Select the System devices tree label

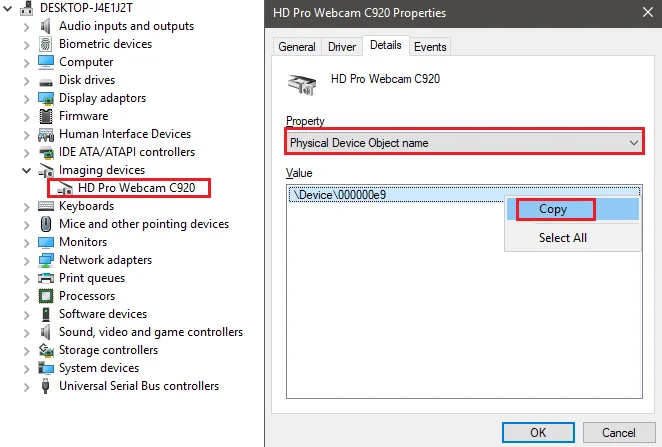click(99, 368)
